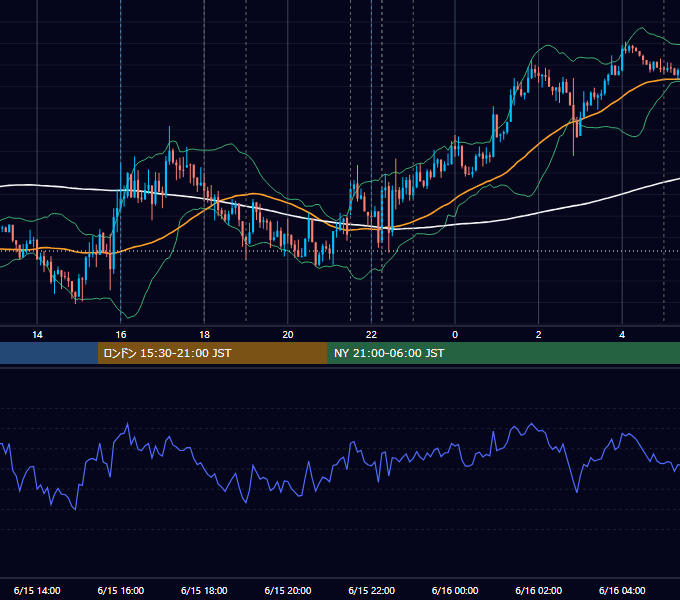The width and height of the screenshot is (680, 600).
Task: Click the 6/16 02:00 date label
Action: pos(539,590)
